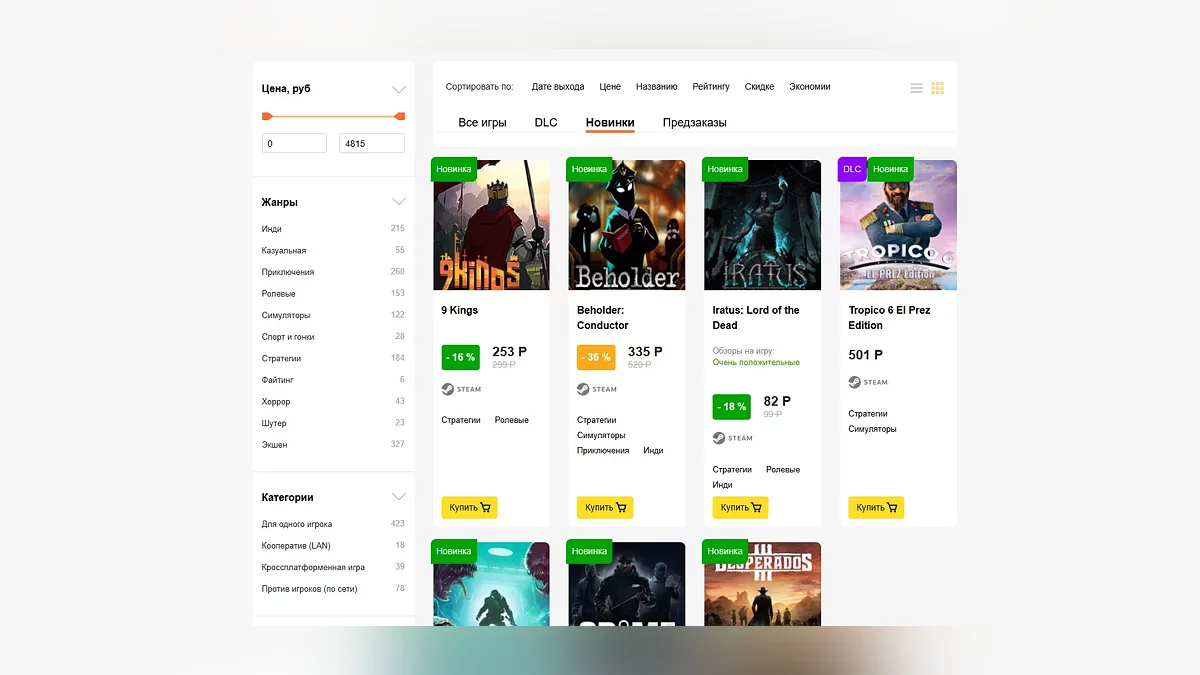This screenshot has width=1200, height=675.
Task: Click the -36 % discount badge
Action: pos(596,357)
